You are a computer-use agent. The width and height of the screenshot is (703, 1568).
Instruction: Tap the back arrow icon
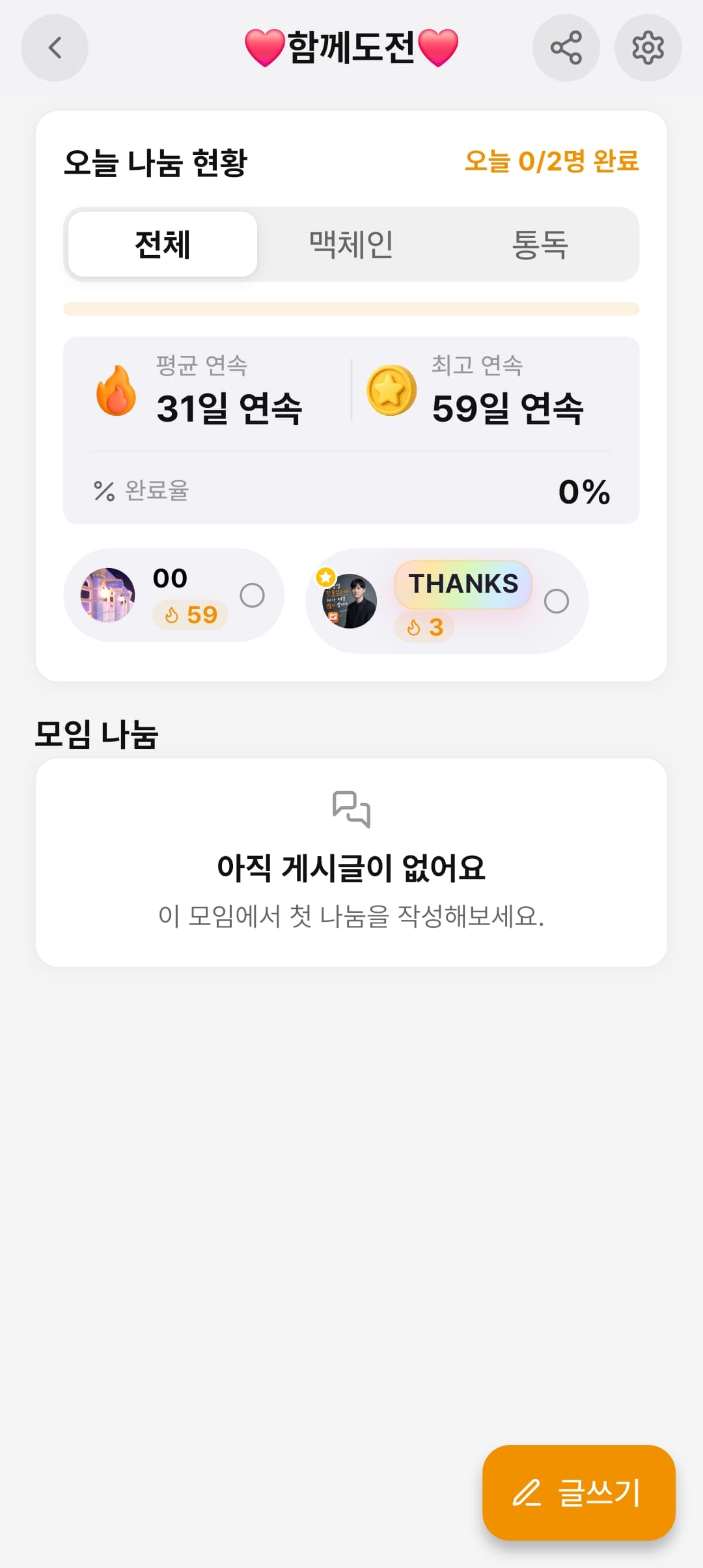coord(55,47)
